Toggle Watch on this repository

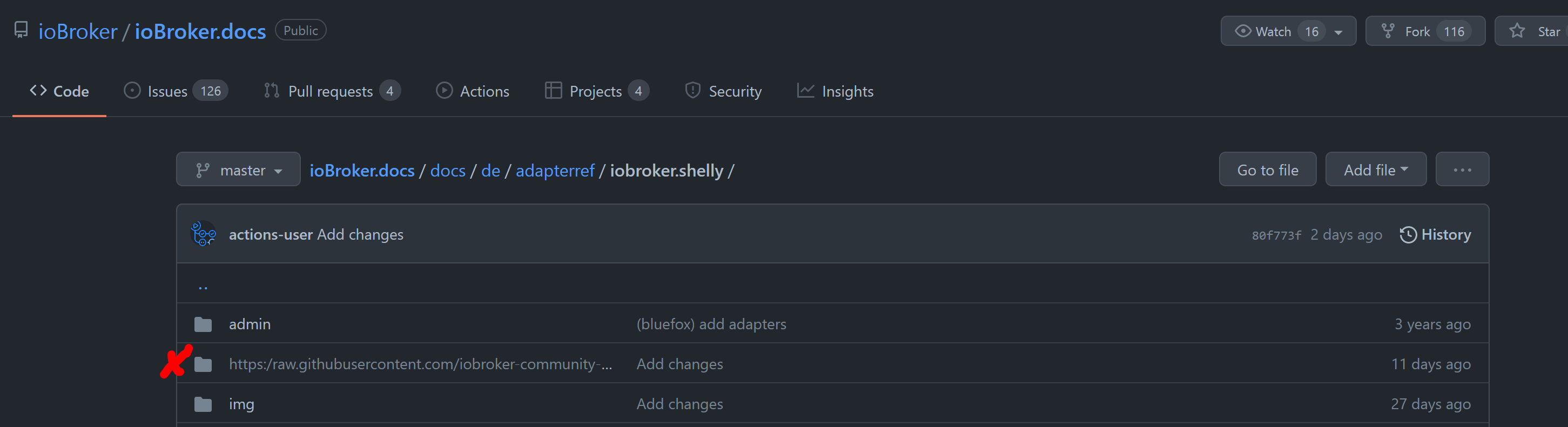[1264, 31]
